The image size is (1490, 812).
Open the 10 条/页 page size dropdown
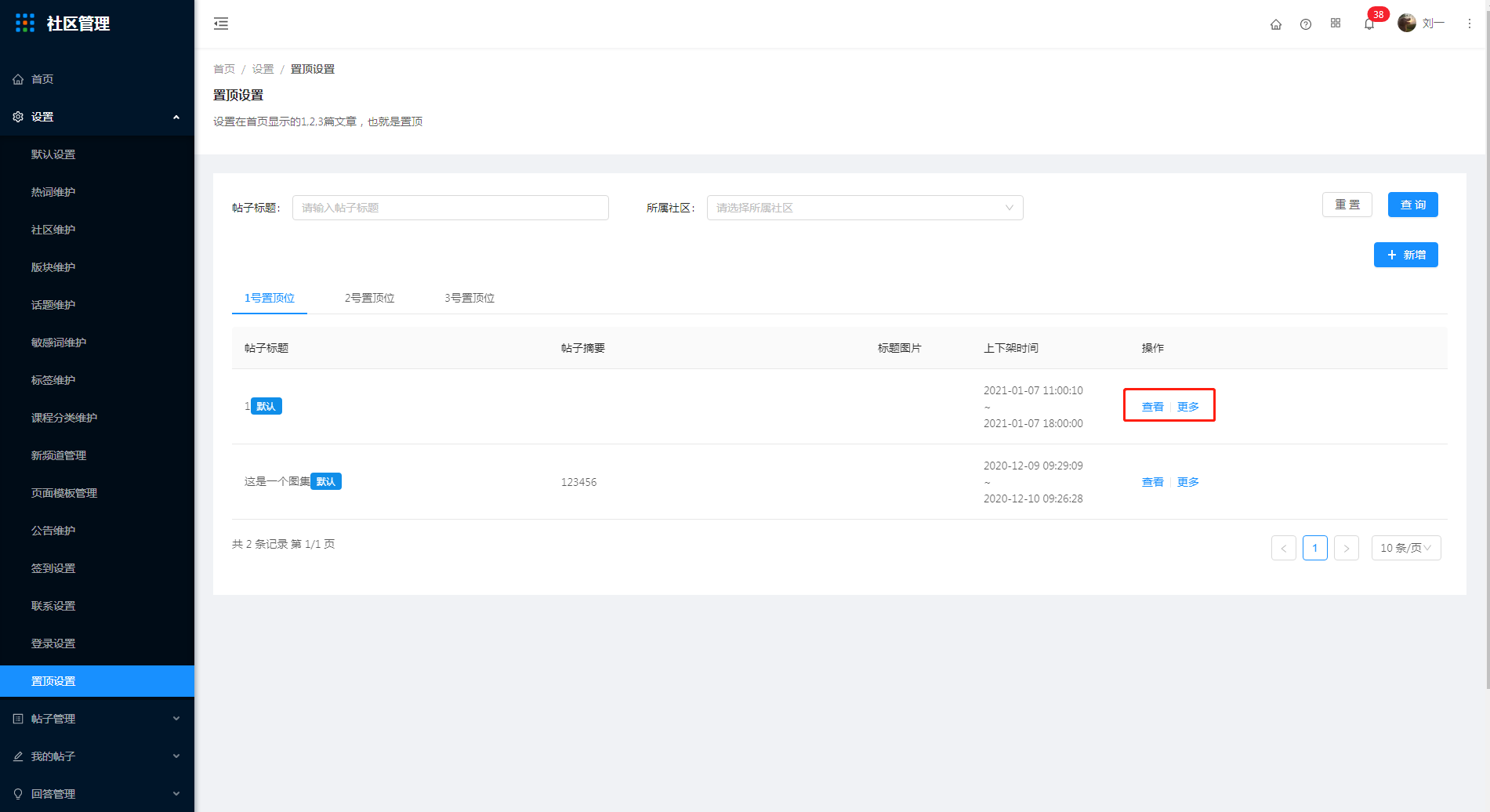coord(1406,548)
